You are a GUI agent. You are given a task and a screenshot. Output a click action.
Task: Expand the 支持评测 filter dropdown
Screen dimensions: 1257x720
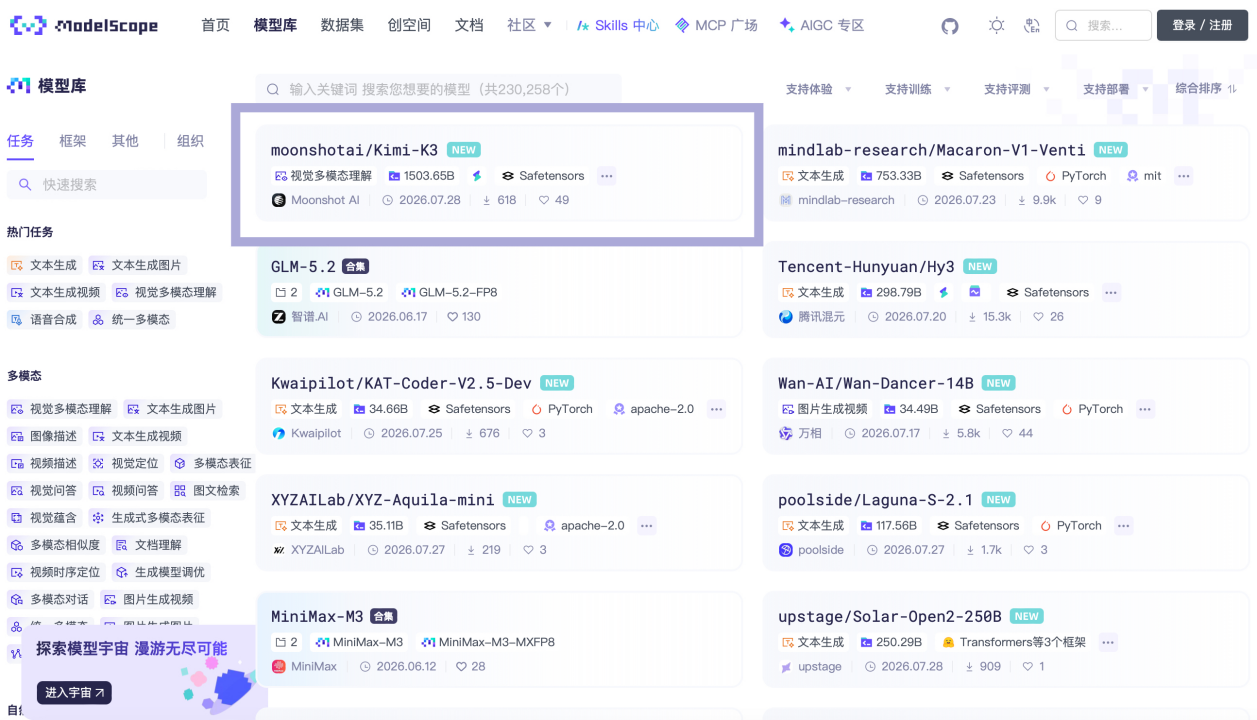1017,89
